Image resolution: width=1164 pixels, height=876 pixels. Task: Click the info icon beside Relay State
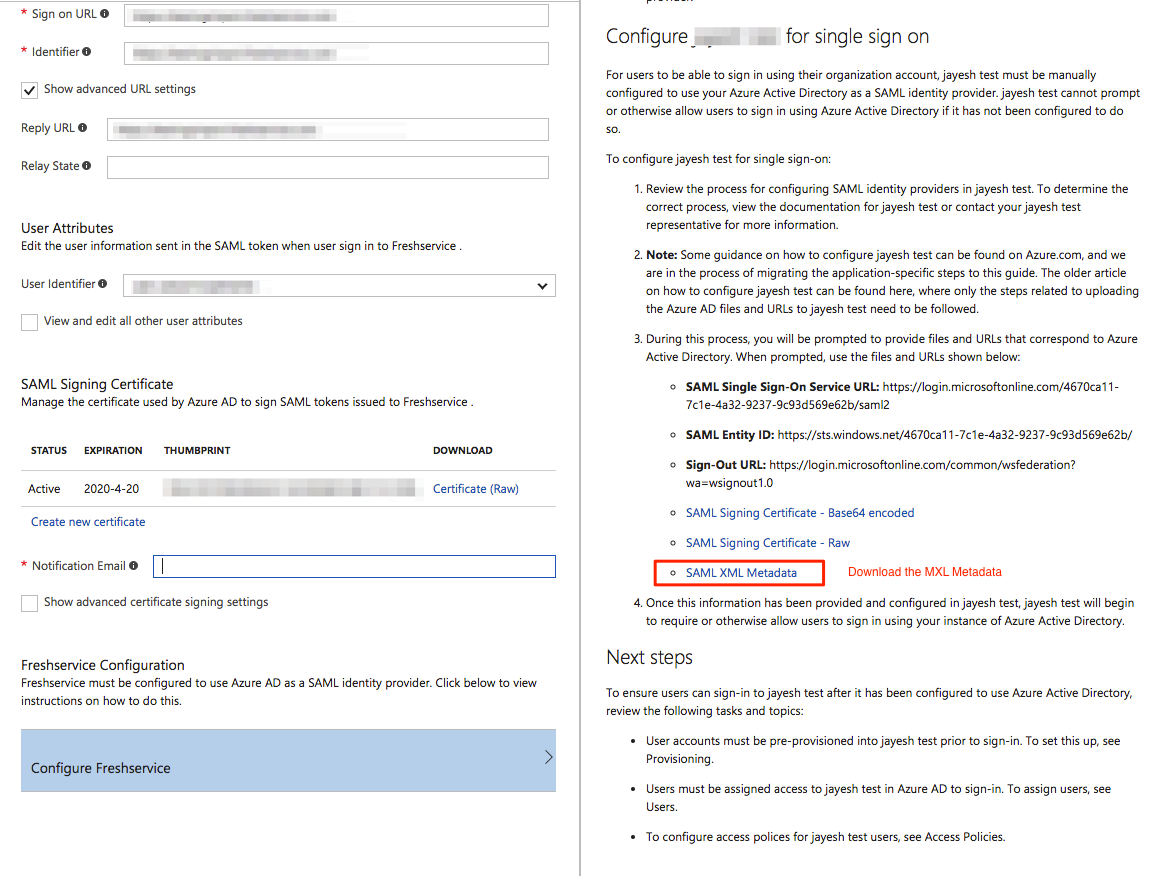87,166
